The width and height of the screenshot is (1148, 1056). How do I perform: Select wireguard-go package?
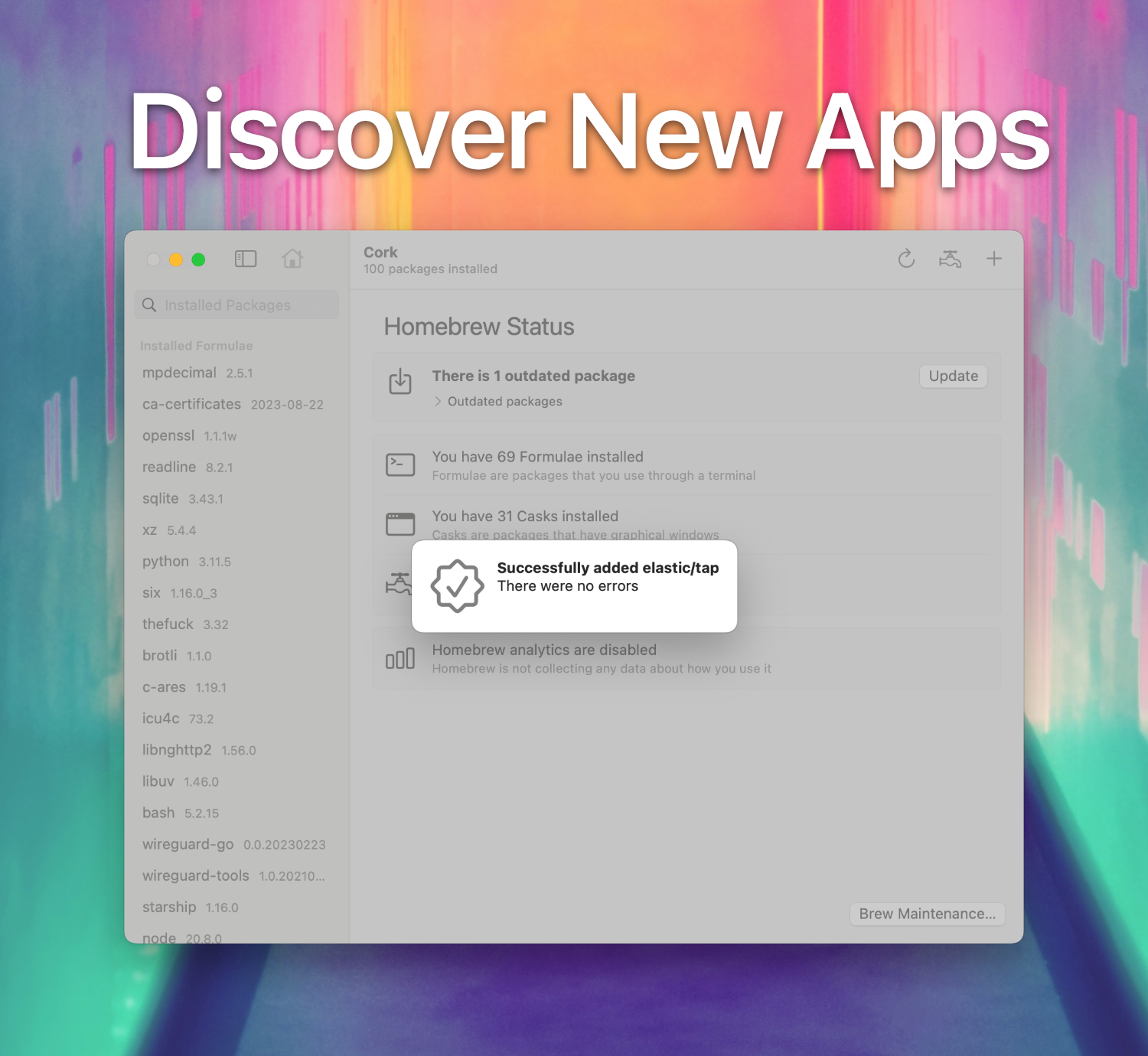tap(236, 843)
